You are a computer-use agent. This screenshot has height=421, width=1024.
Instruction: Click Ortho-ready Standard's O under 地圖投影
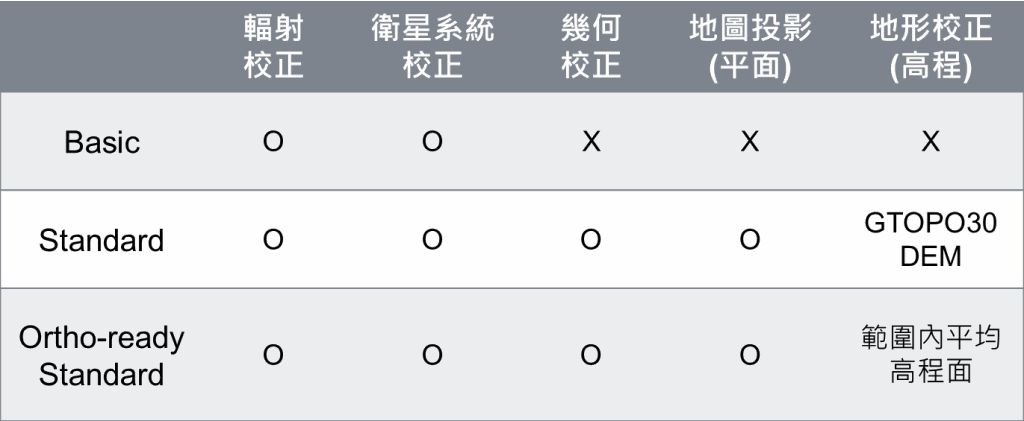coord(750,355)
